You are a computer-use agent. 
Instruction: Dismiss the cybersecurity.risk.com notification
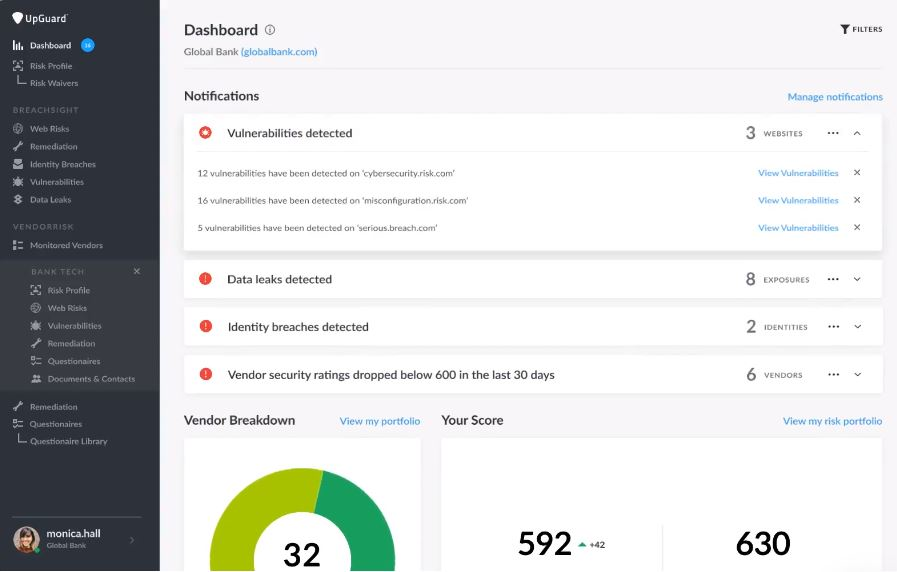pos(857,172)
